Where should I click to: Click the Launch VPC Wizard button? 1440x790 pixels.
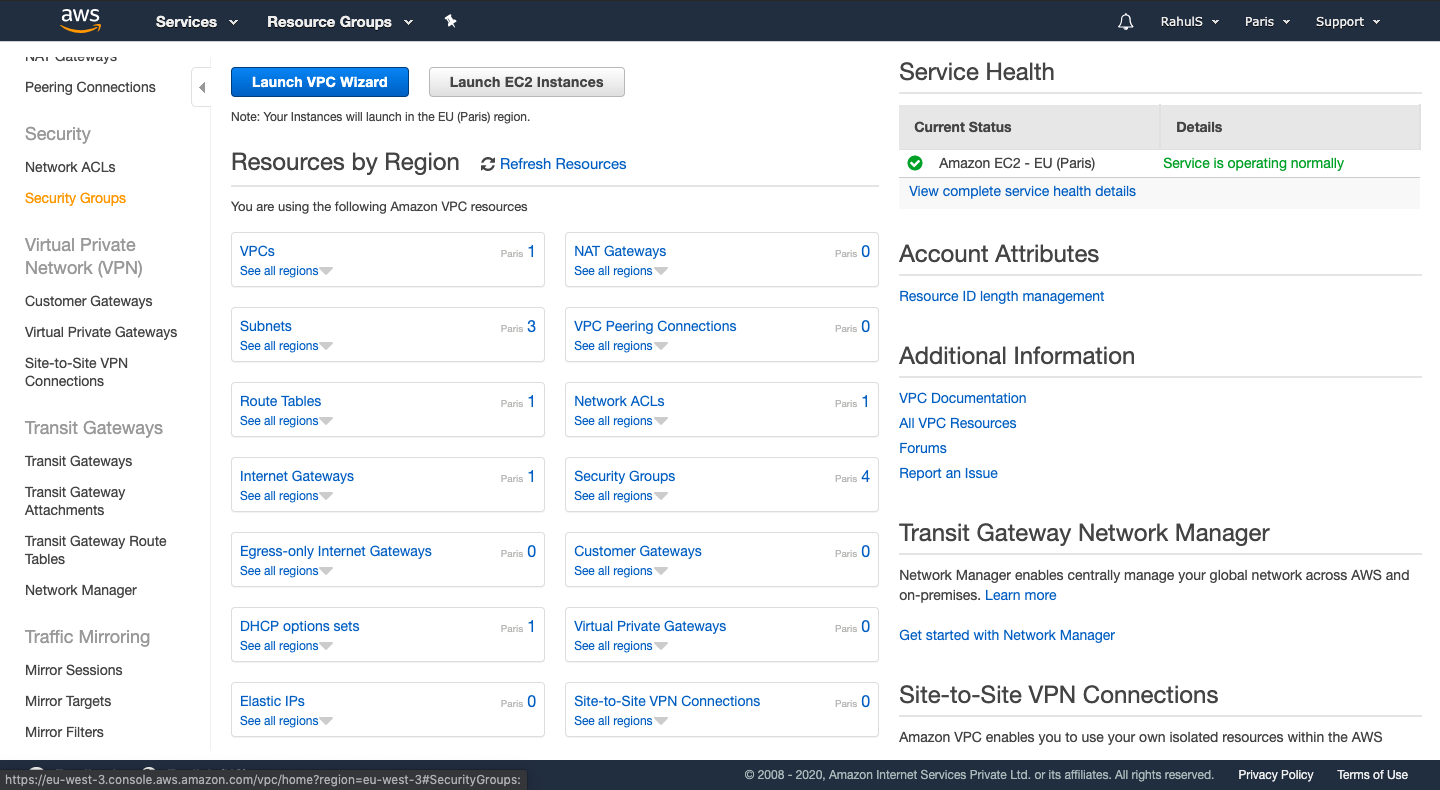[319, 82]
